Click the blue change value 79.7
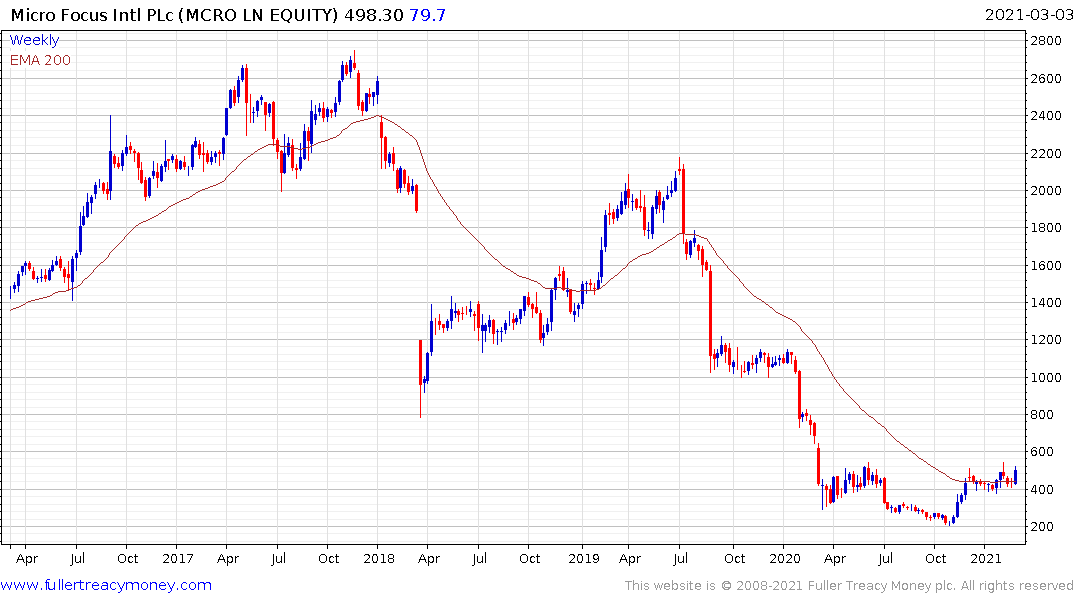 coord(428,14)
